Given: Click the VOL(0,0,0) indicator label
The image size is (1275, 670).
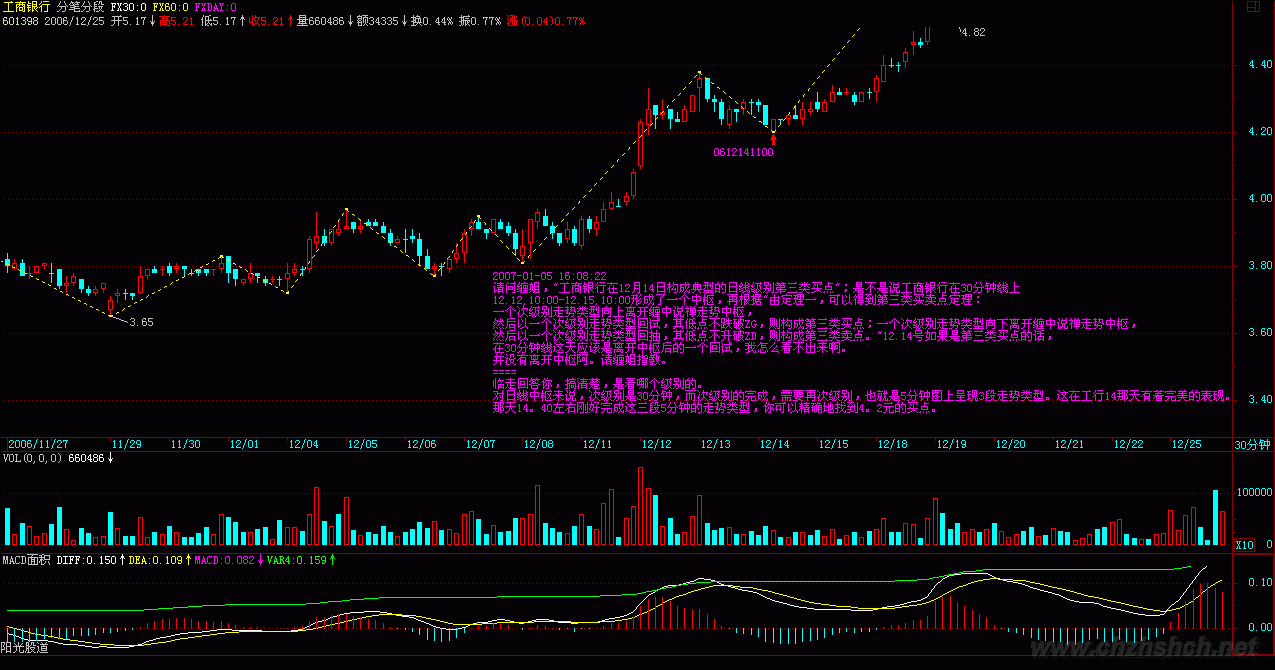Looking at the screenshot, I should (x=32, y=458).
